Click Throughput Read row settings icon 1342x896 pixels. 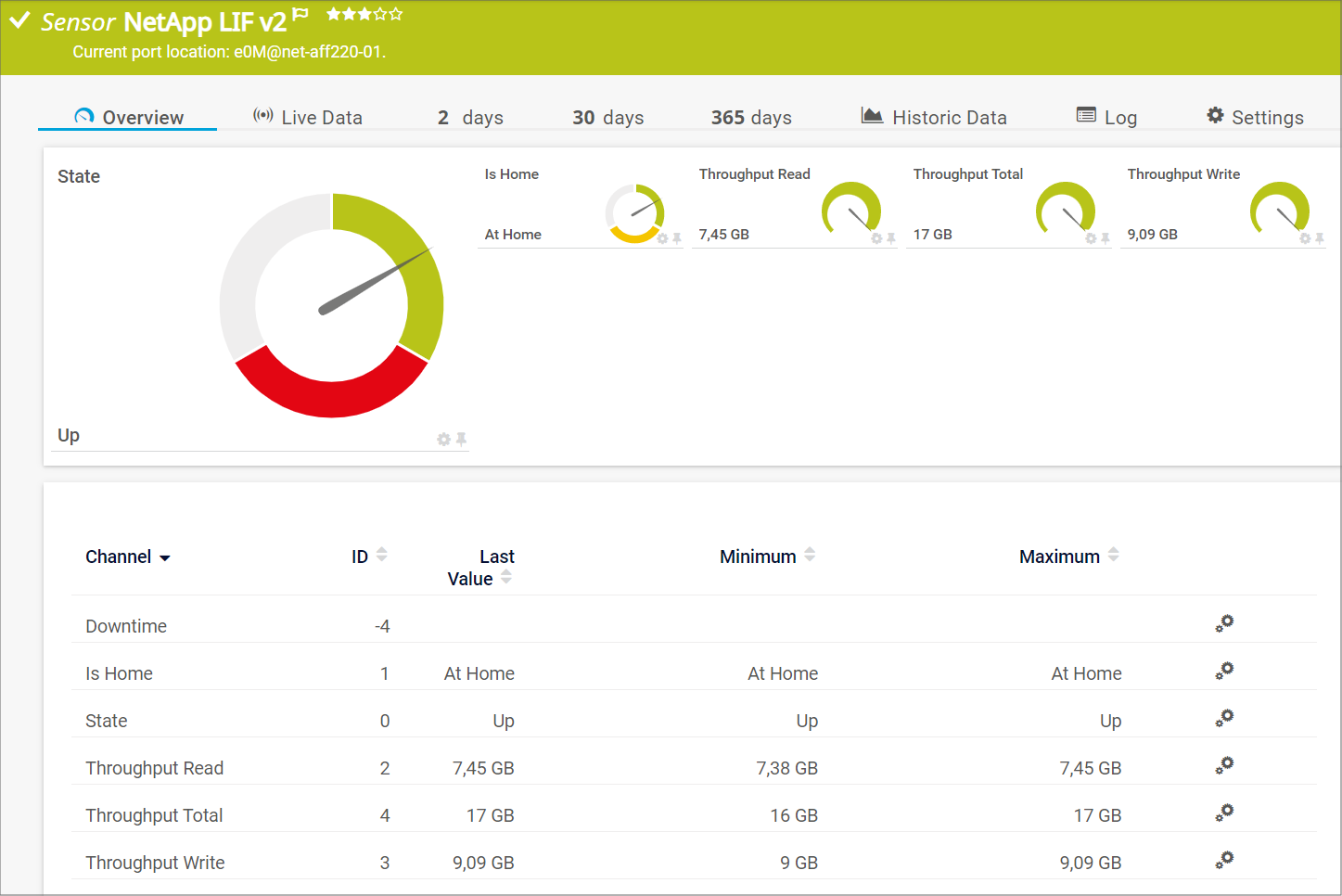tap(1224, 765)
